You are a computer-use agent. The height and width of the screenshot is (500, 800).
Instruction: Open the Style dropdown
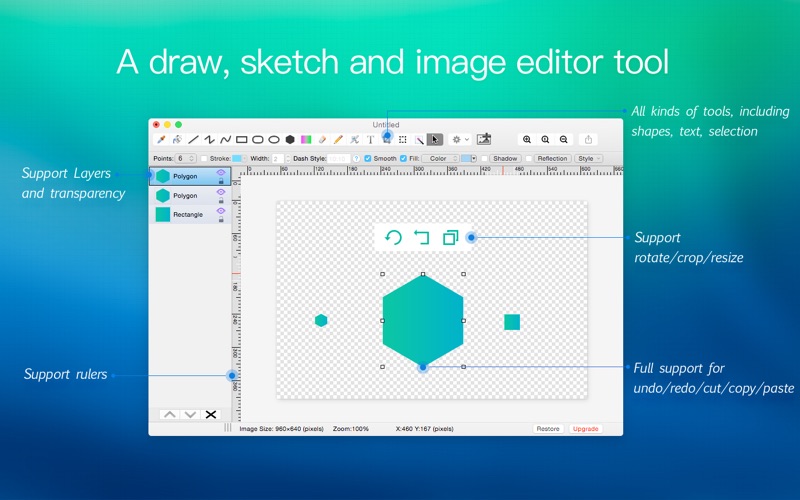point(588,159)
